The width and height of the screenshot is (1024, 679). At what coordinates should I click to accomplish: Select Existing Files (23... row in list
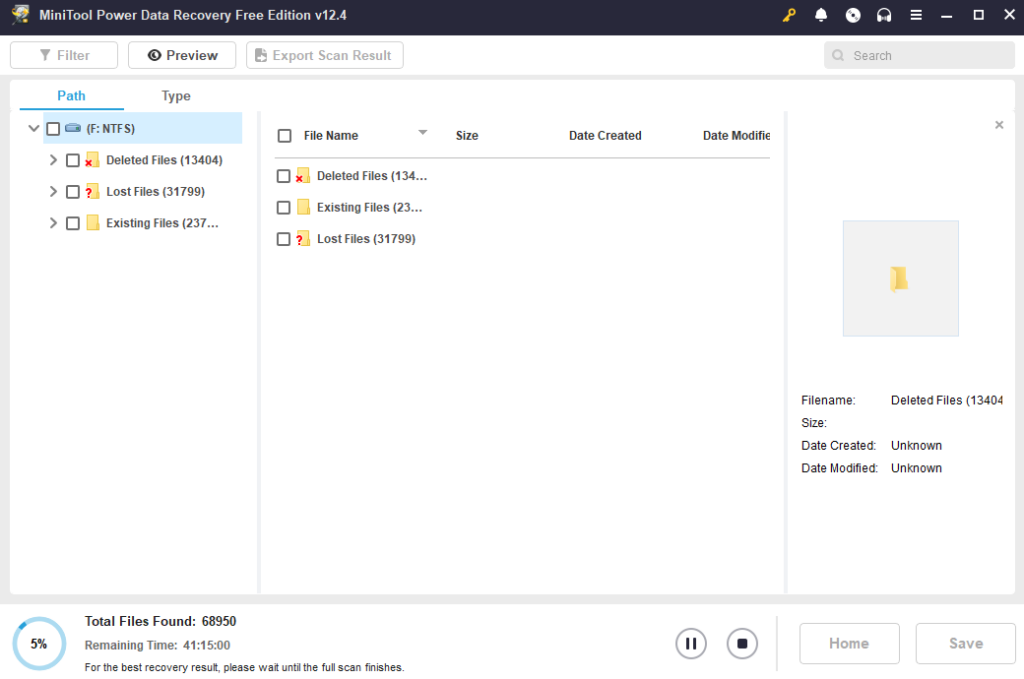point(522,207)
